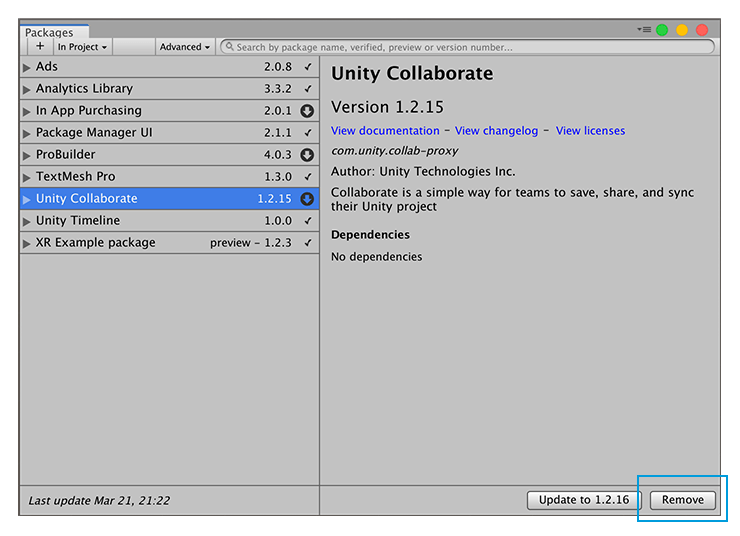Open the View documentation link
740x536 pixels.
385,131
